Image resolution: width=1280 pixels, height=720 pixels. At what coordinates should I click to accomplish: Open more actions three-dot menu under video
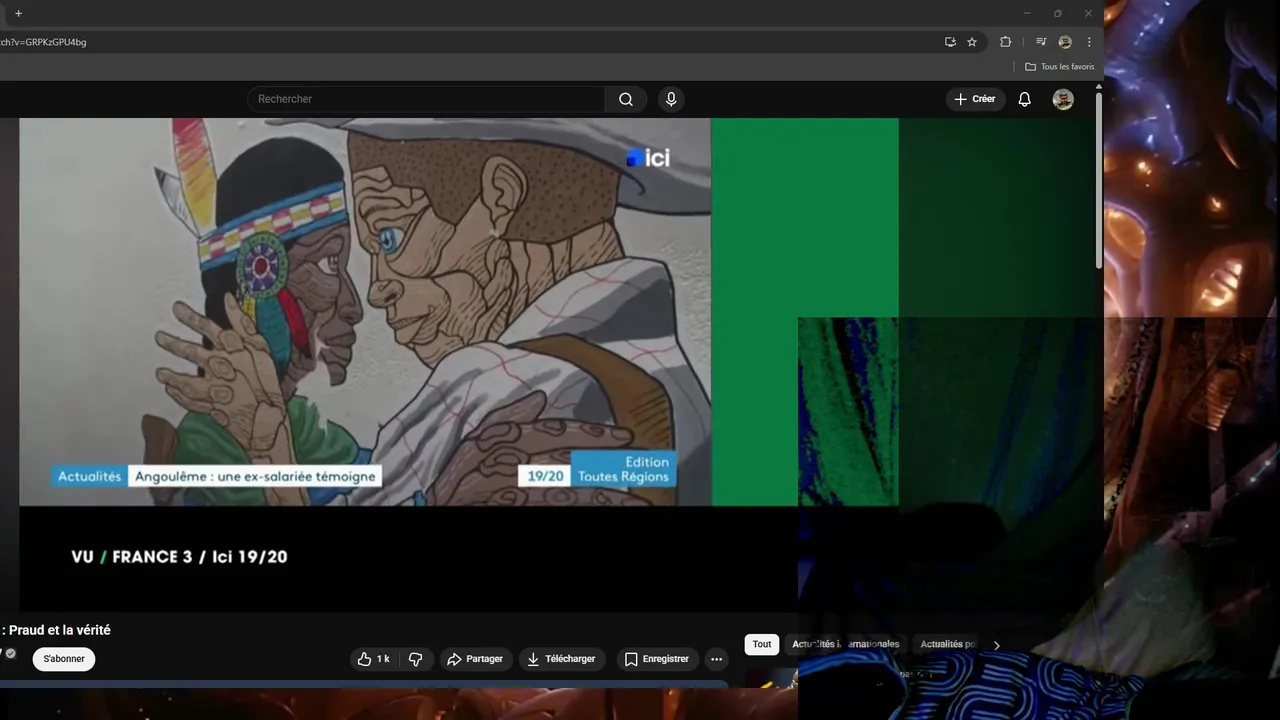click(x=716, y=659)
